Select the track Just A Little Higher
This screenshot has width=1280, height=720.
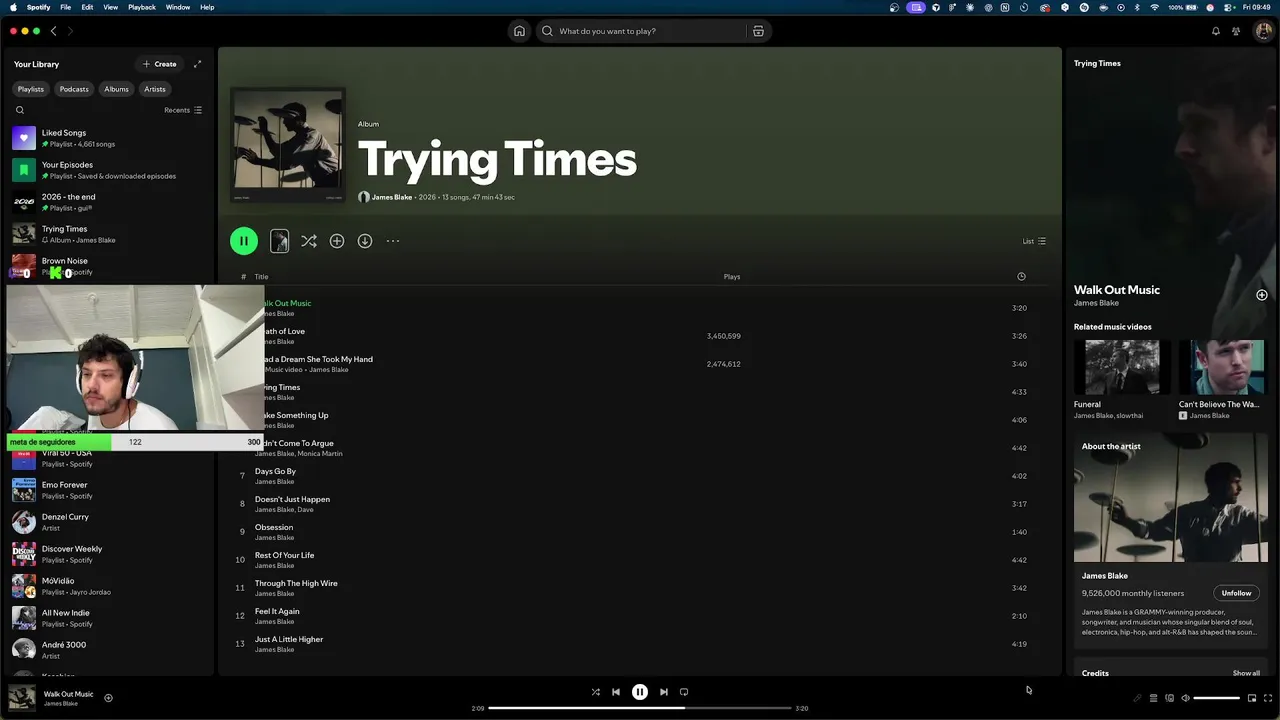[x=640, y=644]
